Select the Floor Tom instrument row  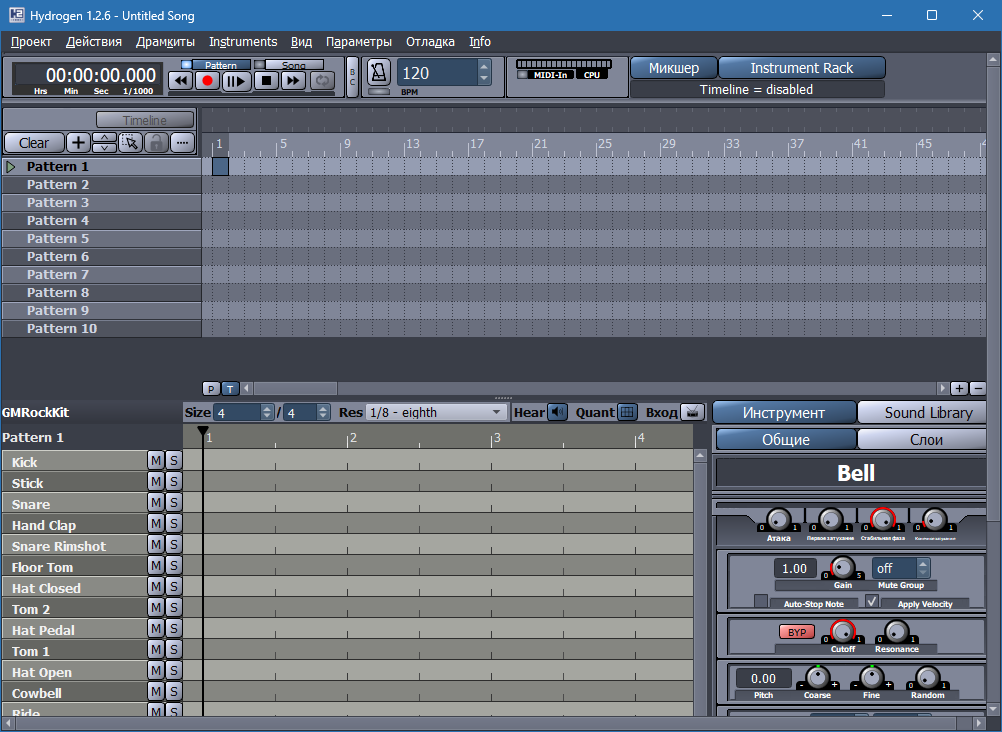pos(75,566)
